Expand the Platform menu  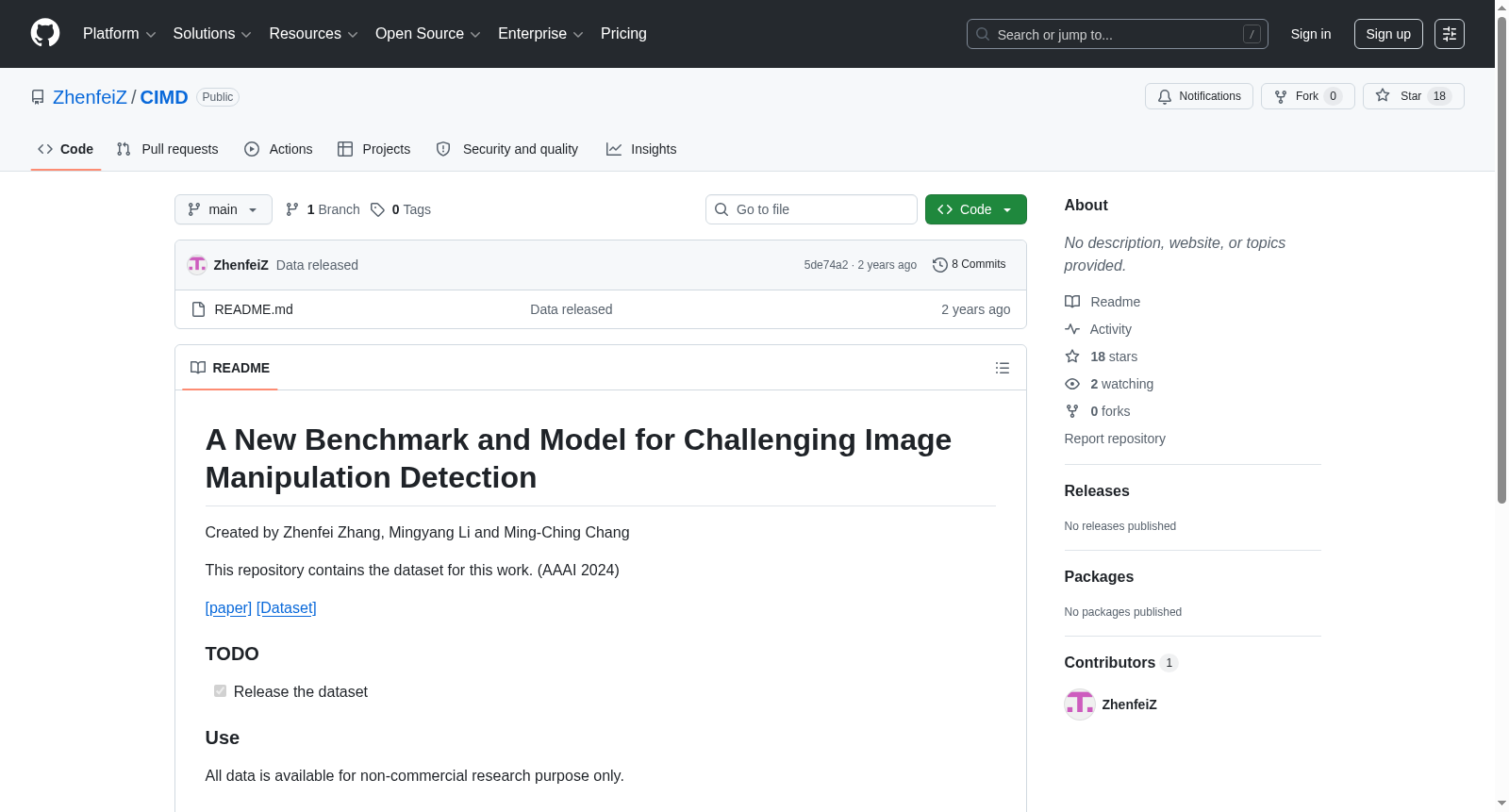120,34
